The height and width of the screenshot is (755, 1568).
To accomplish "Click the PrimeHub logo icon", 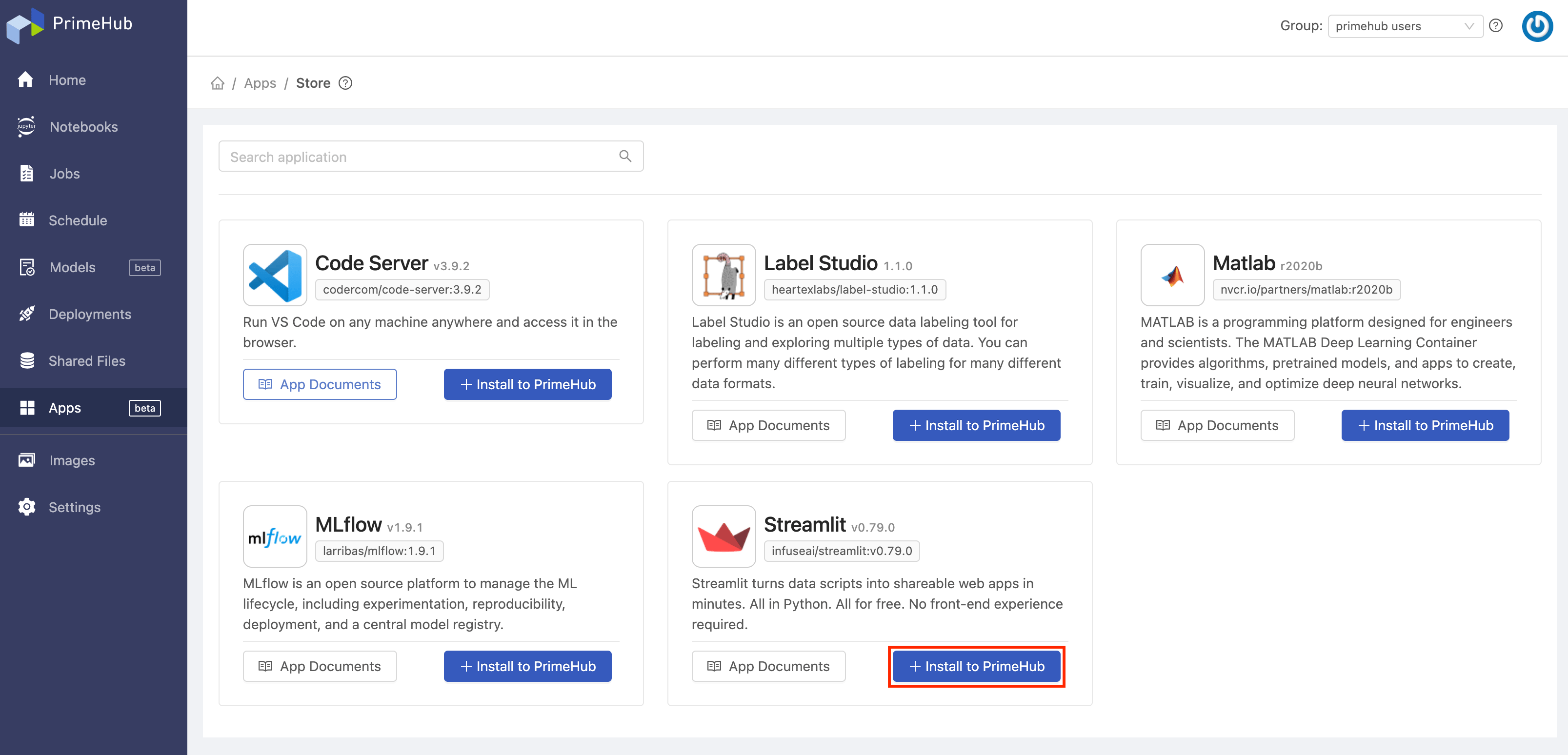I will point(25,25).
